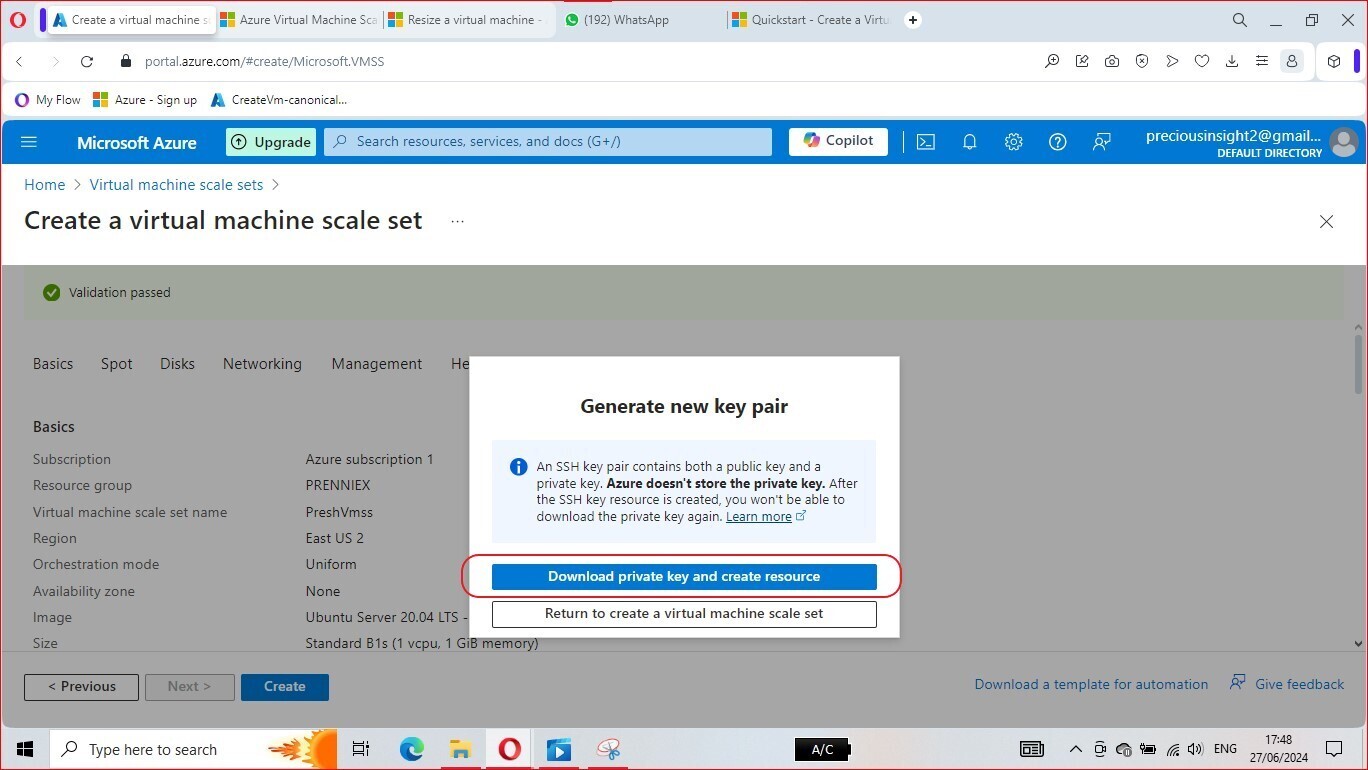
Task: Open the My Flow bookmark
Action: coord(48,100)
